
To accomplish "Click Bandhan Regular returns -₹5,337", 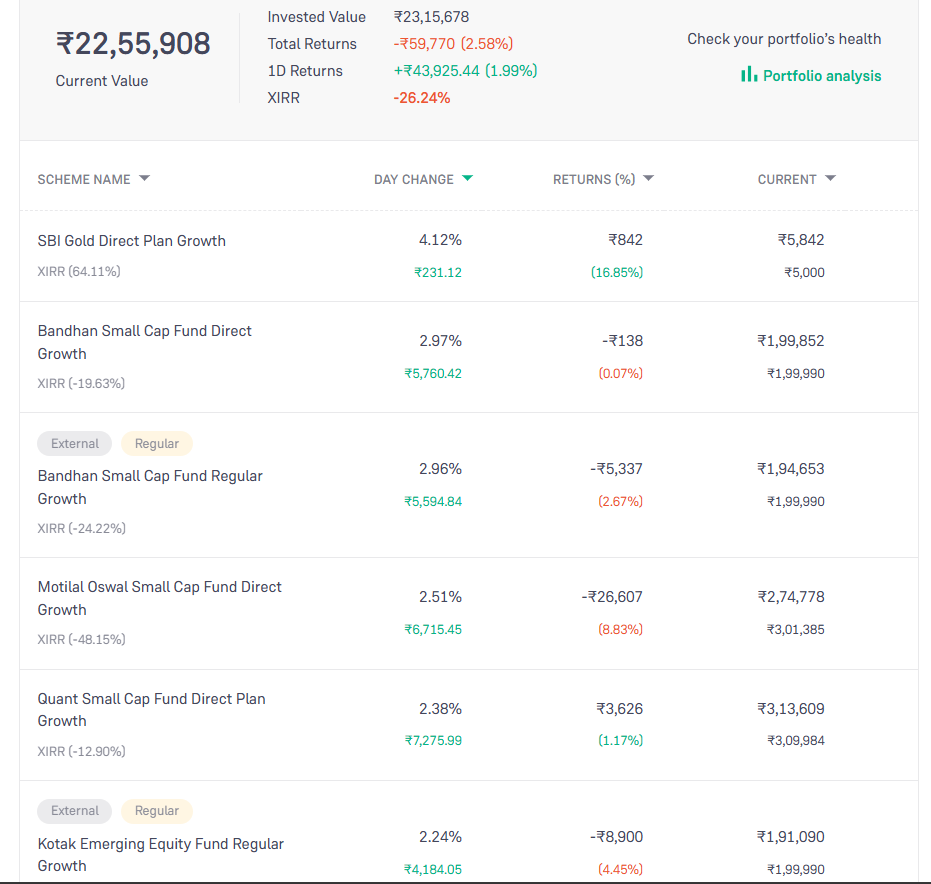I will [x=616, y=469].
